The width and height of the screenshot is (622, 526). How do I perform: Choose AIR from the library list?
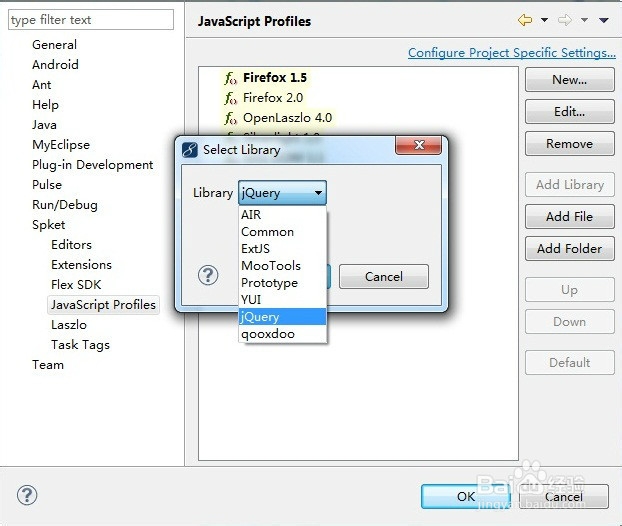282,215
